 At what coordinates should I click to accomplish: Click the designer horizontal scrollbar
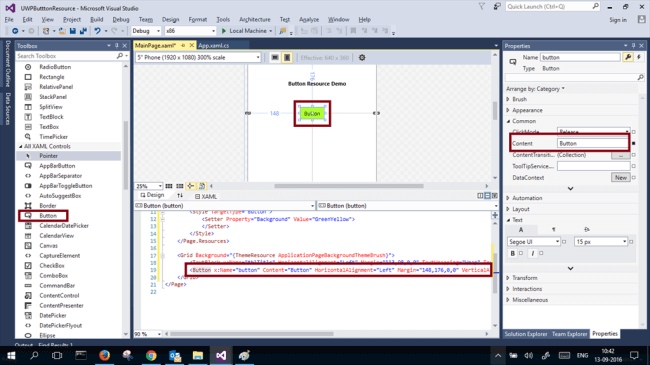pos(349,186)
